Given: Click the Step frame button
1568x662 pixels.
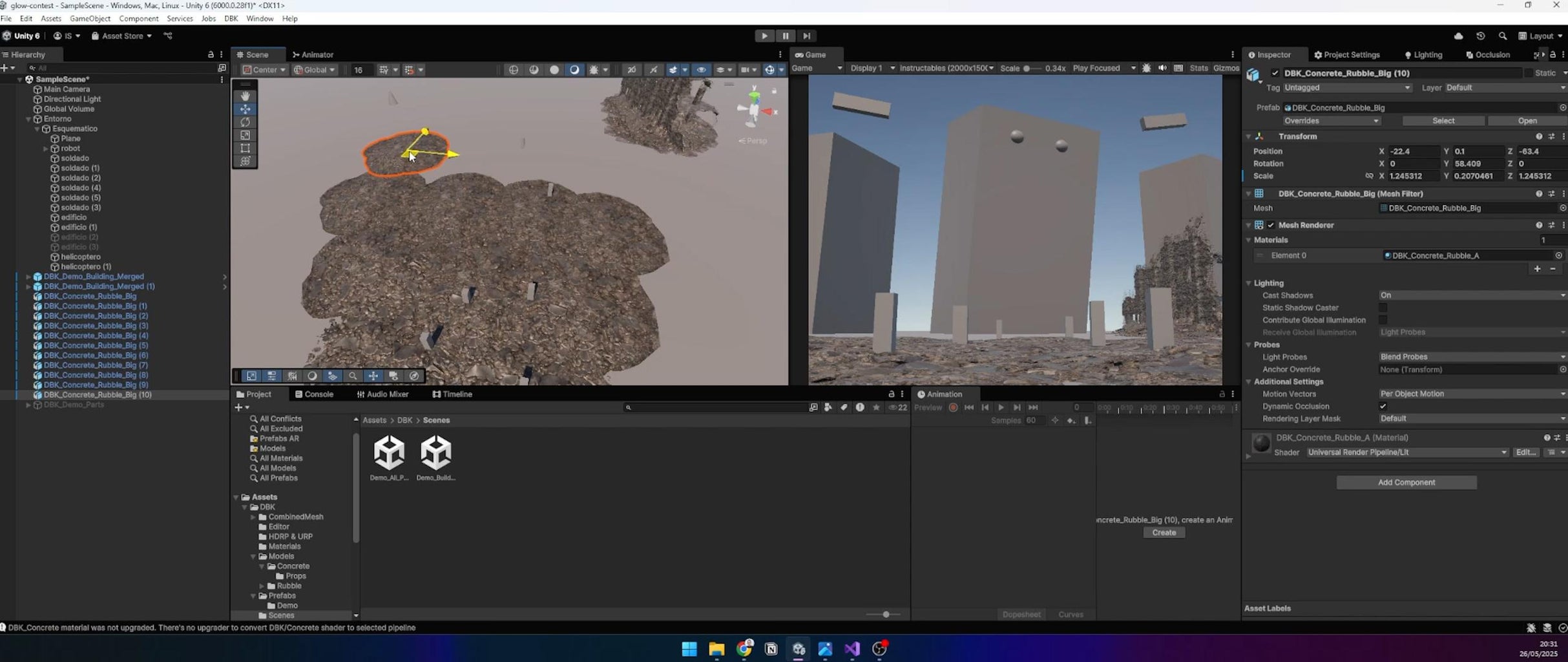Looking at the screenshot, I should (x=806, y=36).
